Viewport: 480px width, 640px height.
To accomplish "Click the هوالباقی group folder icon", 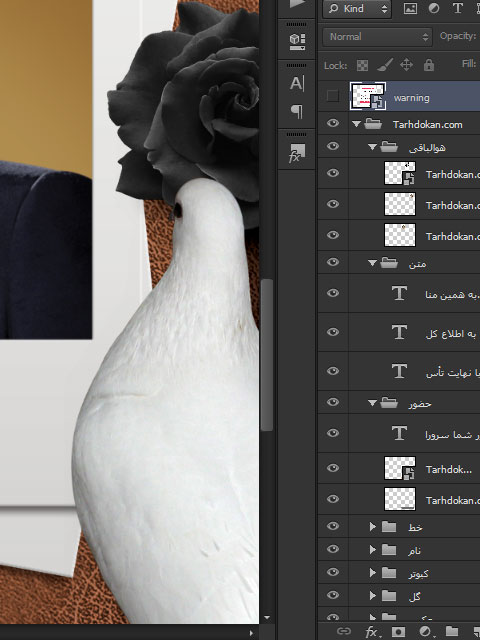I will 389,146.
